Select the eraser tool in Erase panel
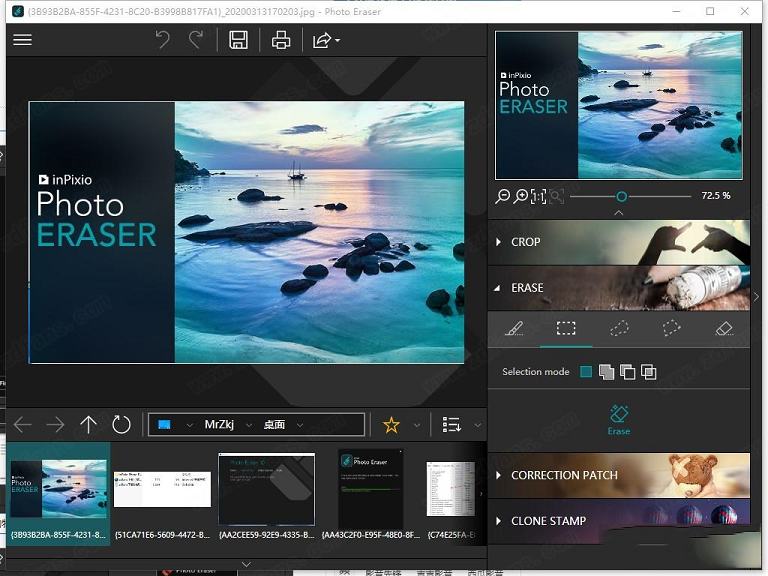The image size is (768, 576). pyautogui.click(x=724, y=328)
